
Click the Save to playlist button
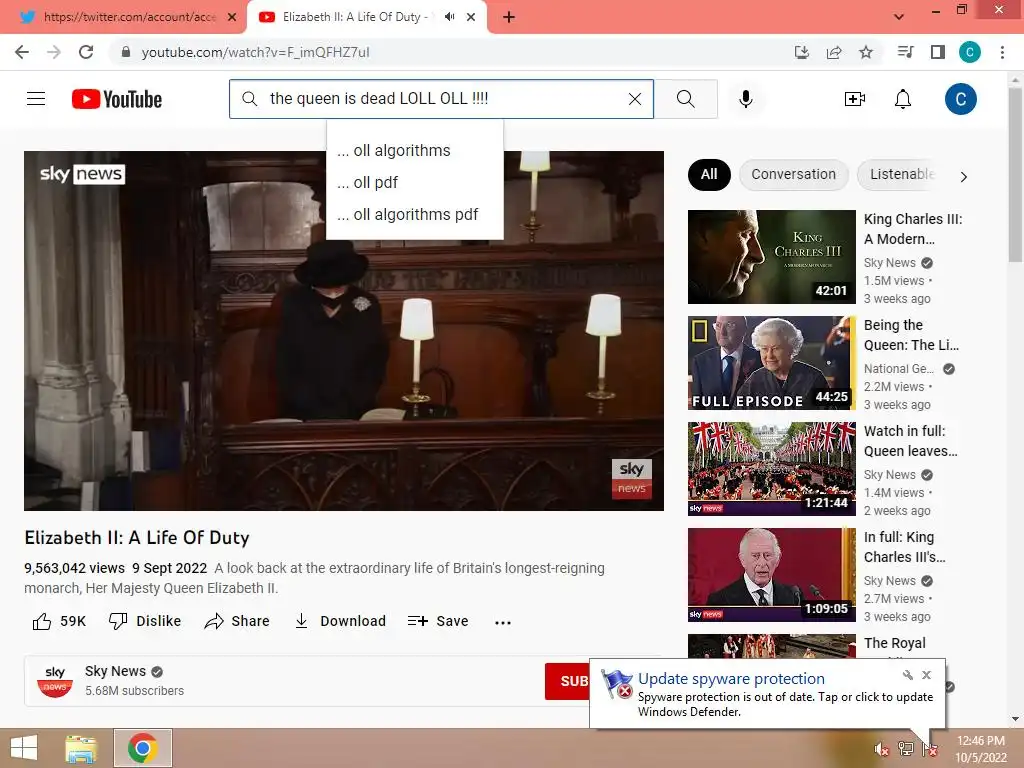tap(438, 621)
